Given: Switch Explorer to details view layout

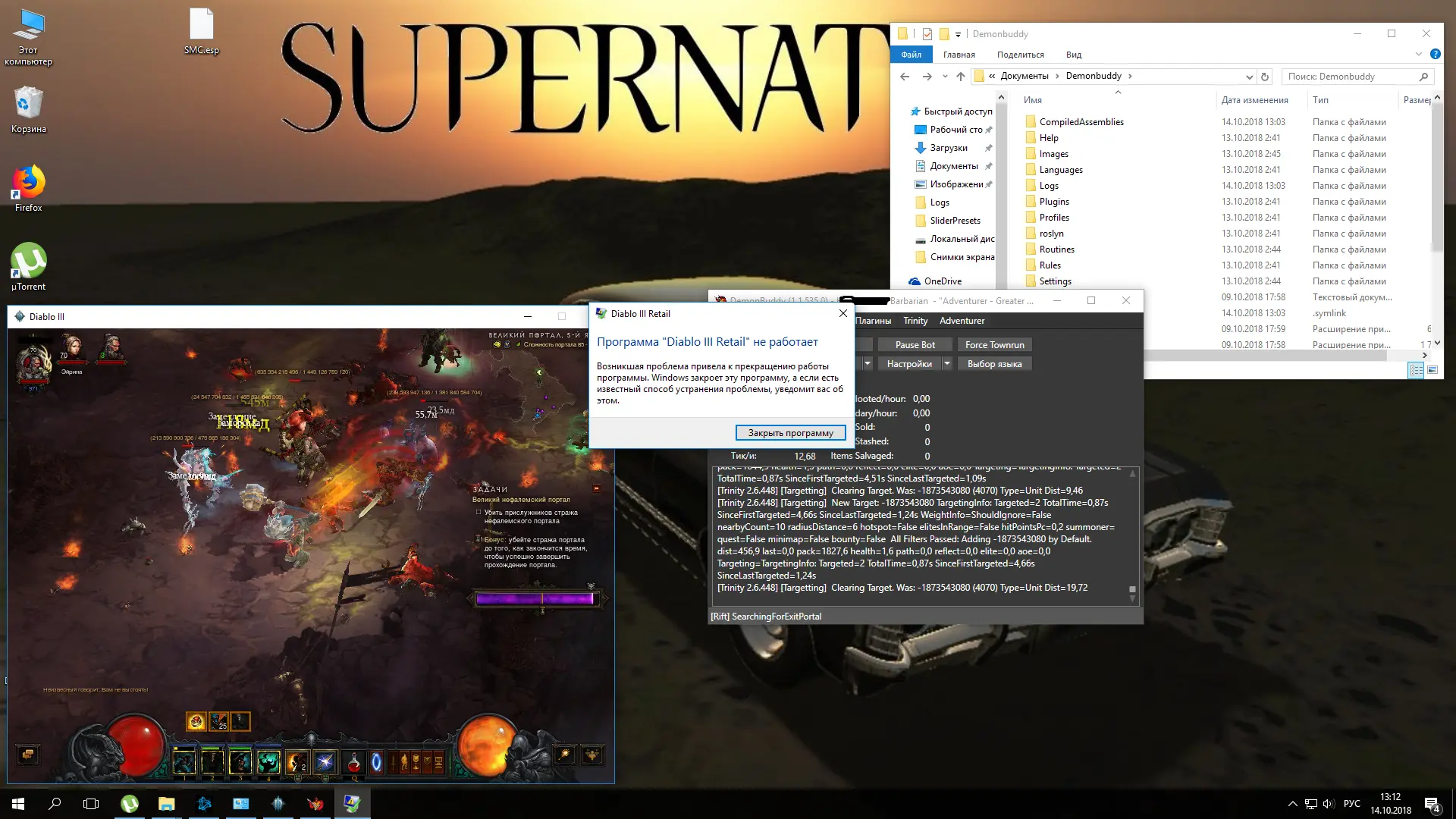Looking at the screenshot, I should (x=1416, y=370).
